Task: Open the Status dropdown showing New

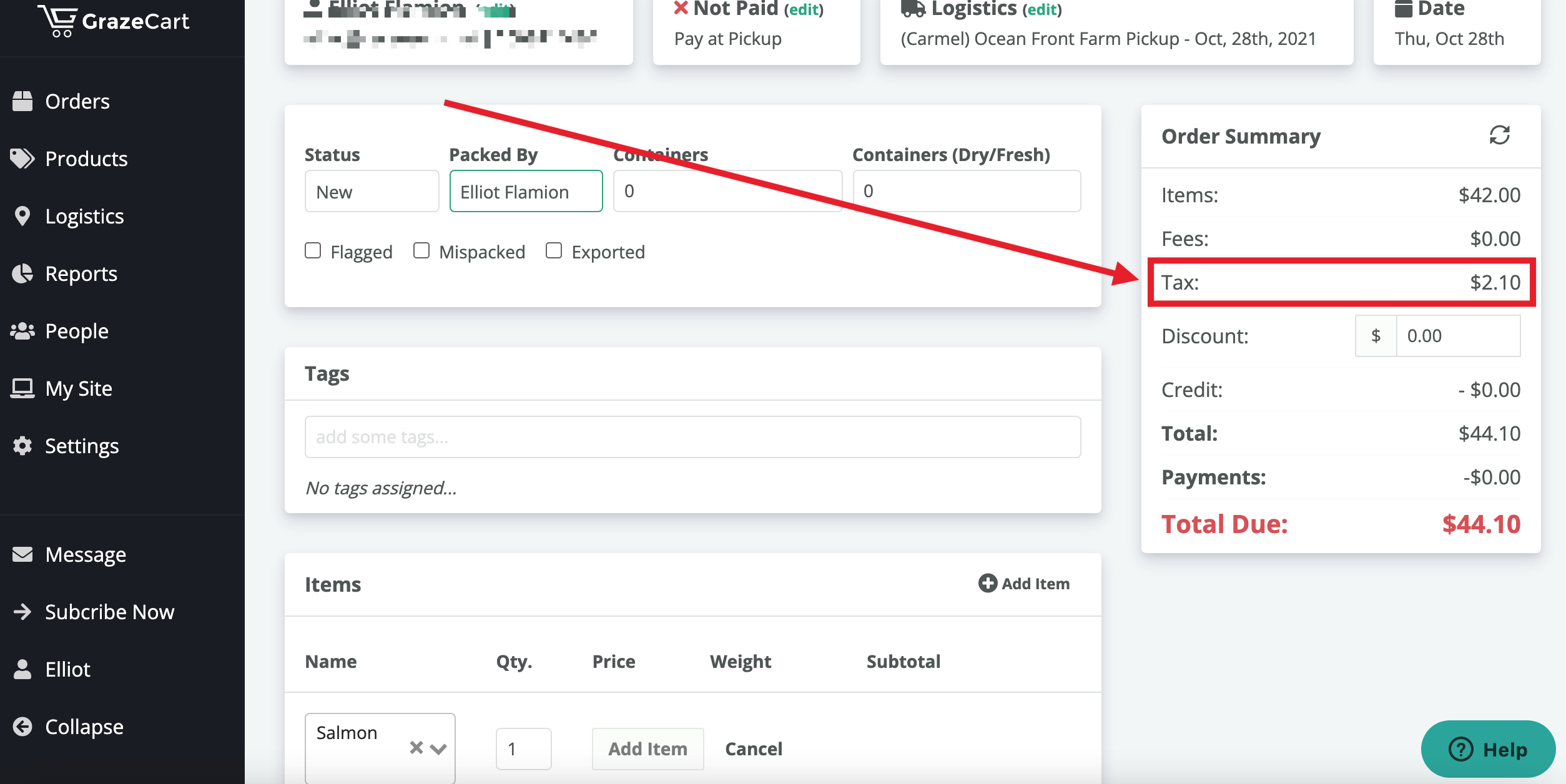Action: (x=372, y=192)
